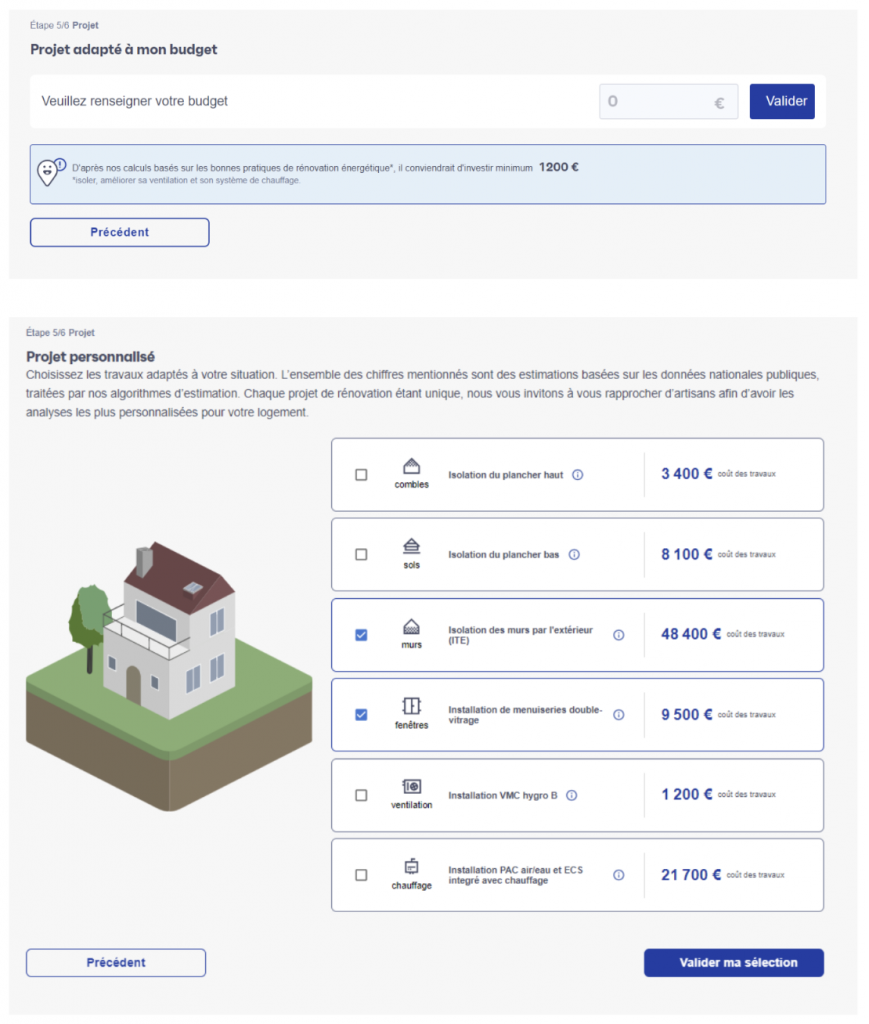Click Valider ma sélection button
Viewport: 869px width, 1024px height.
(x=733, y=963)
